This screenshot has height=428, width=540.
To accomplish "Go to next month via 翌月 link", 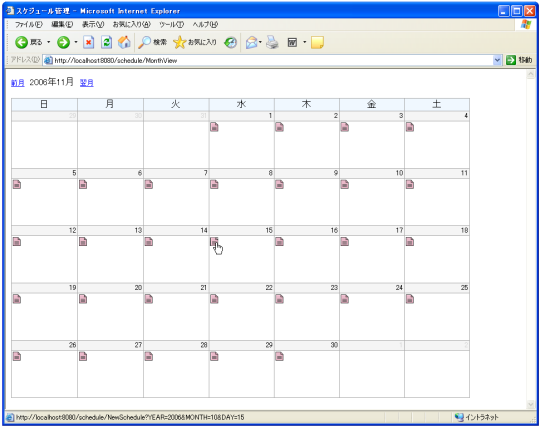I will point(87,83).
